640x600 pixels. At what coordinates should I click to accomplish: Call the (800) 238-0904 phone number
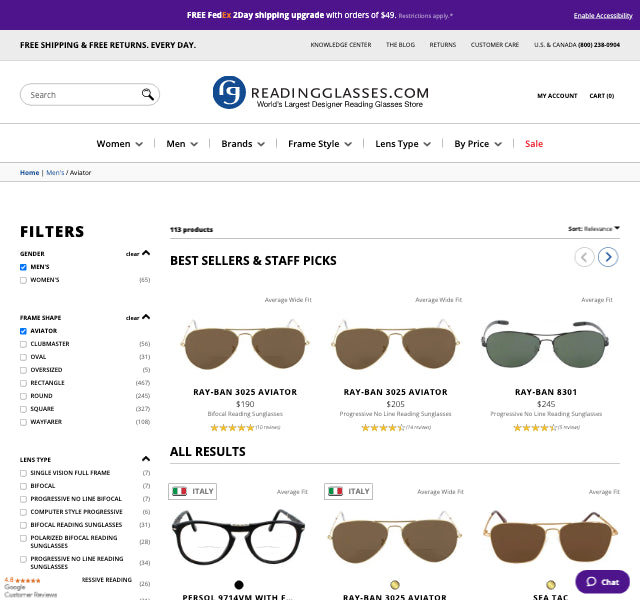tap(599, 44)
